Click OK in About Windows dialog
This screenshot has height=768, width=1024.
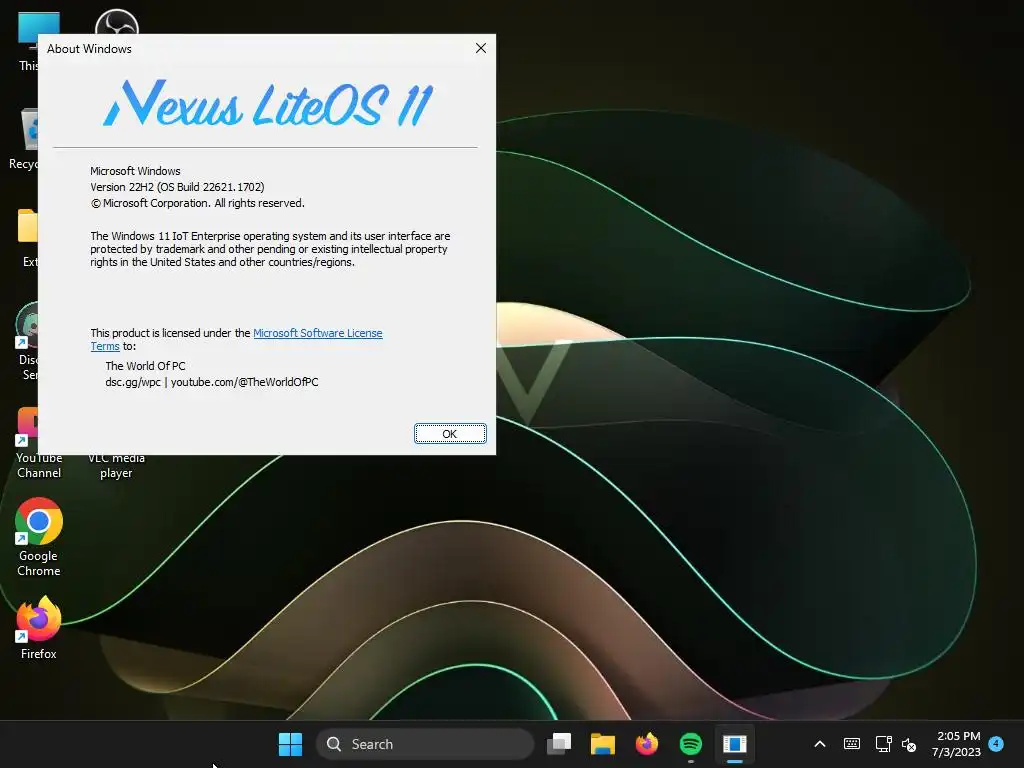(x=450, y=434)
